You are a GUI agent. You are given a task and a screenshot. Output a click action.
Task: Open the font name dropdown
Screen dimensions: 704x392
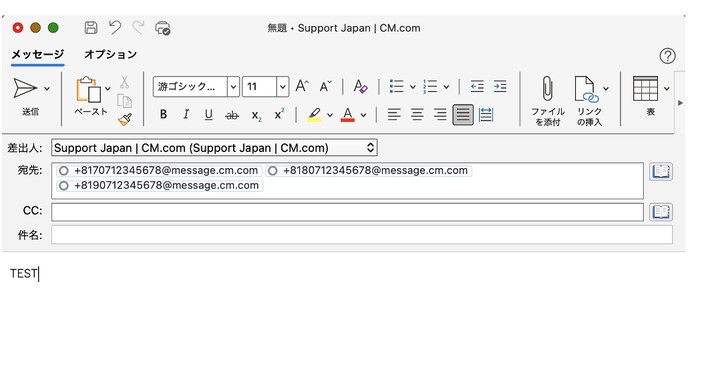tap(233, 87)
